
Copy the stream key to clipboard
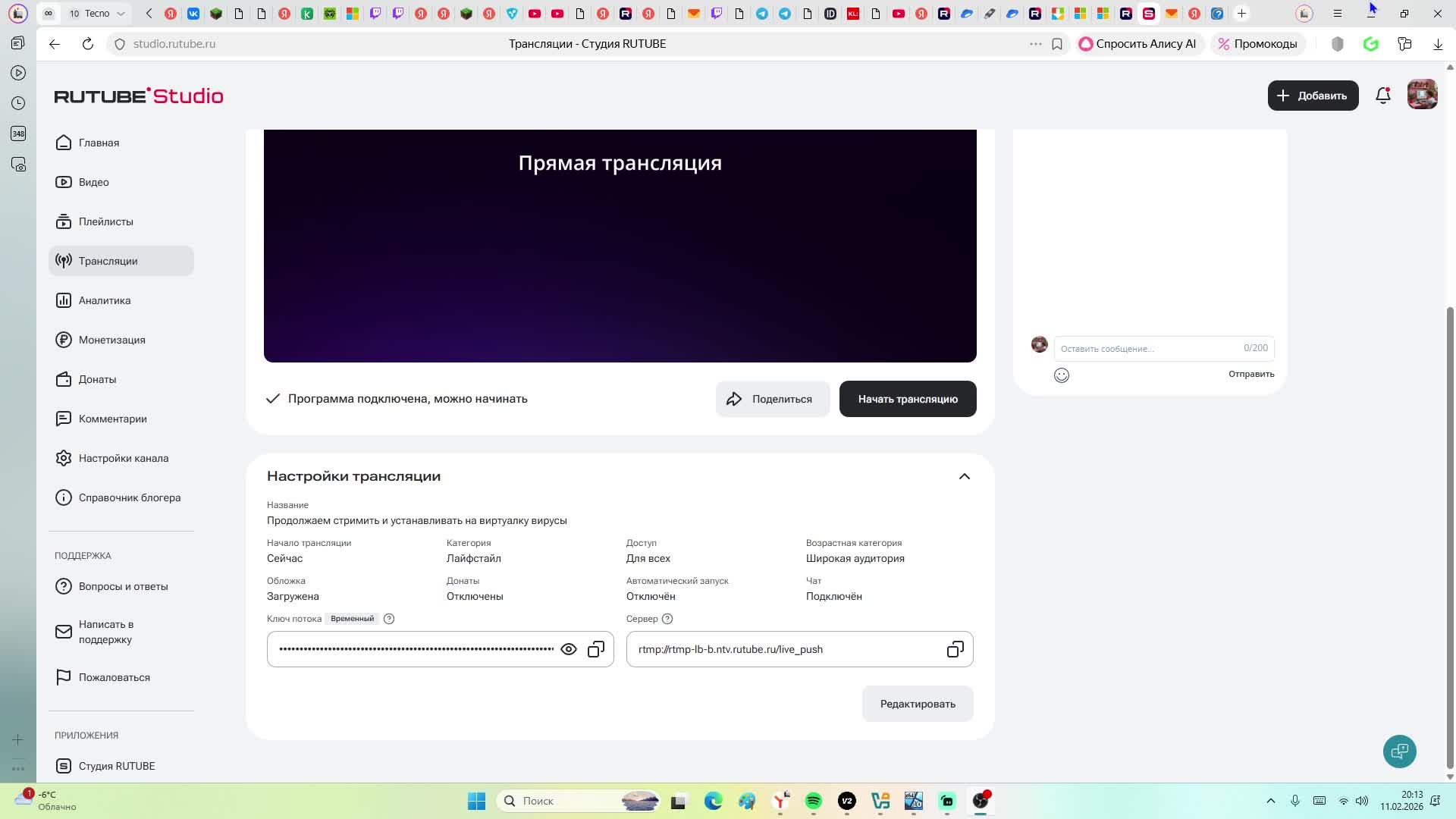click(x=596, y=650)
